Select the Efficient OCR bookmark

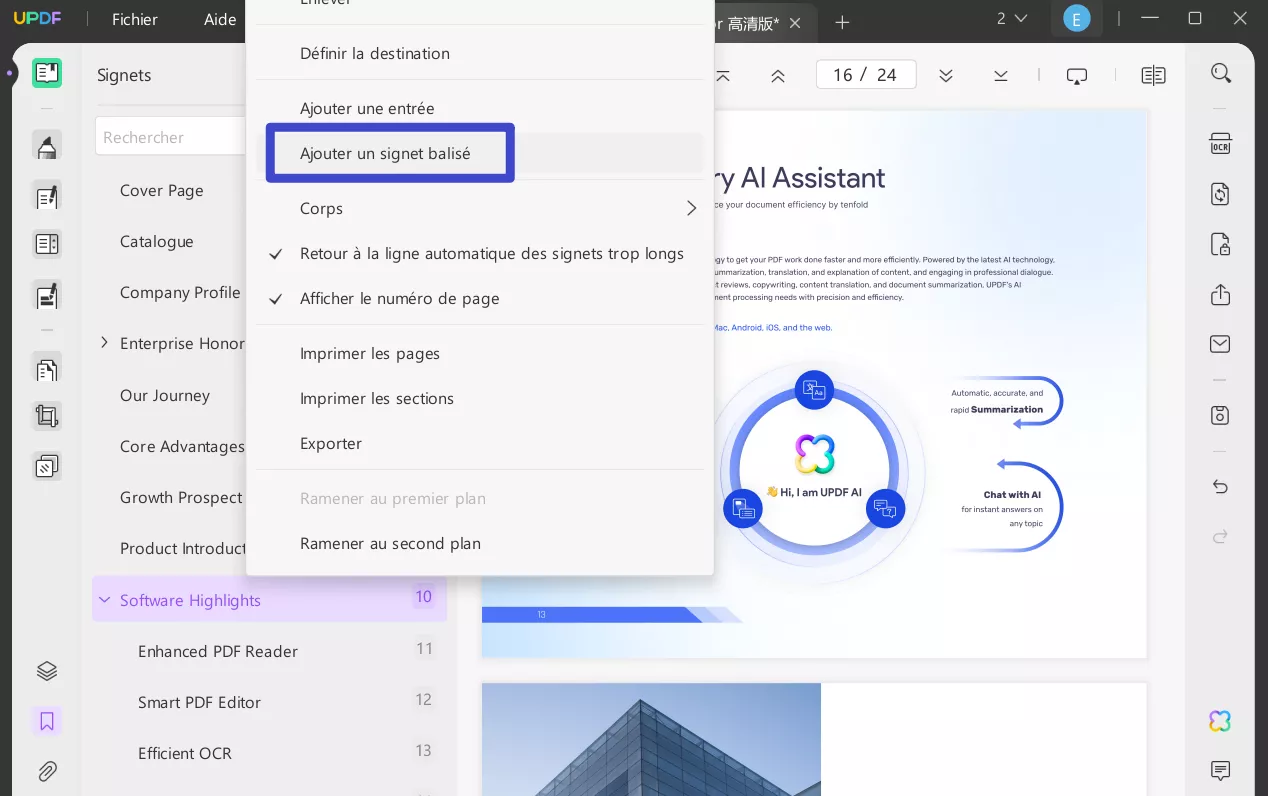(x=185, y=754)
